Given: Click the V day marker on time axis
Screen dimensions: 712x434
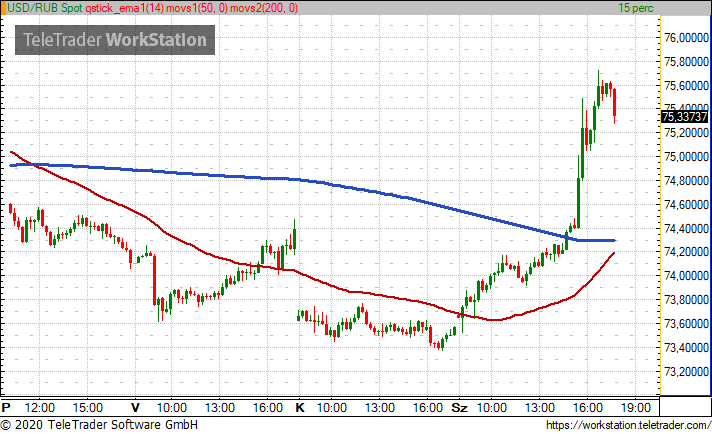Looking at the screenshot, I should coord(135,407).
